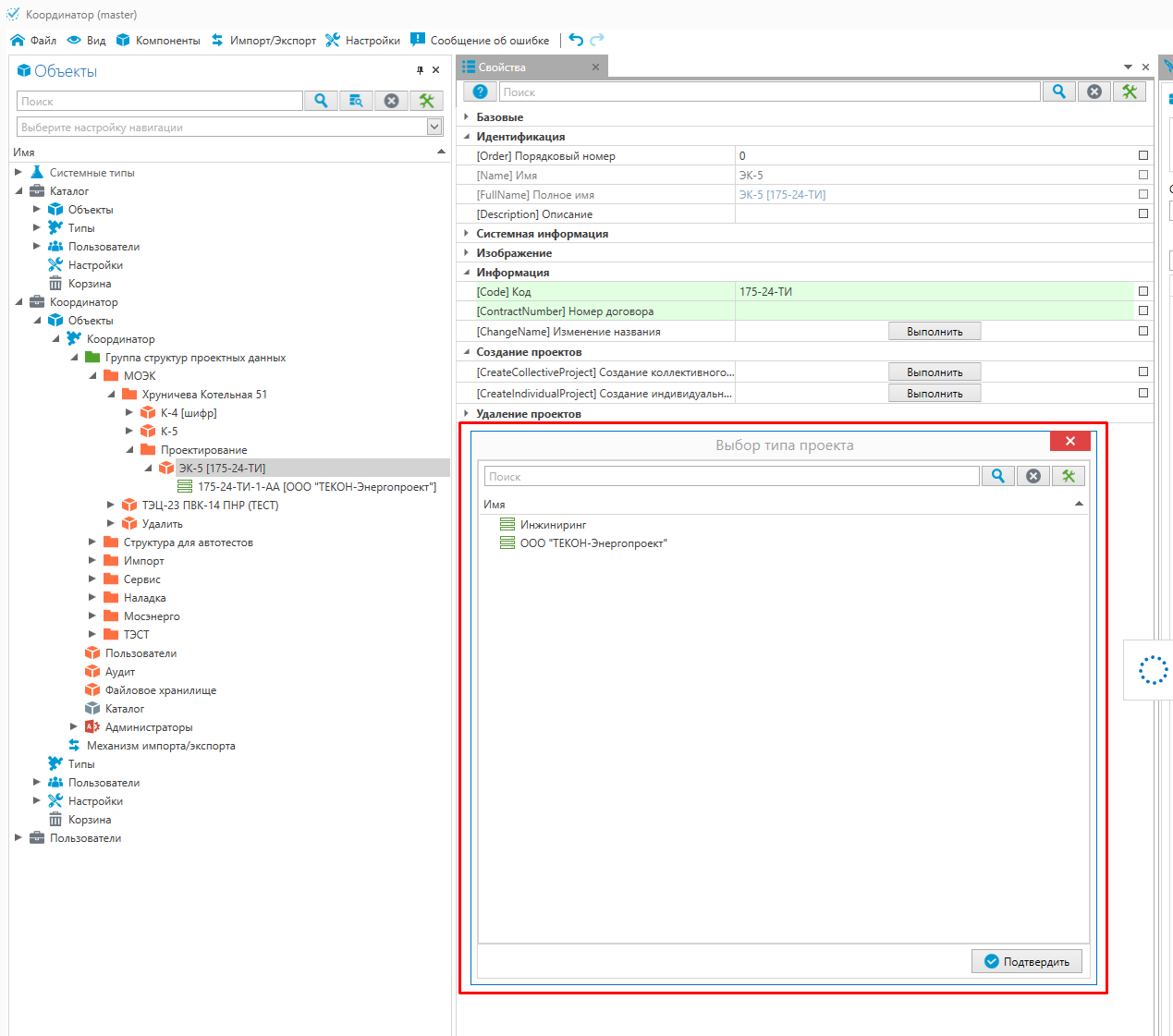Click the Подтвердить button
Screen dimensions: 1173x1036
click(1026, 961)
